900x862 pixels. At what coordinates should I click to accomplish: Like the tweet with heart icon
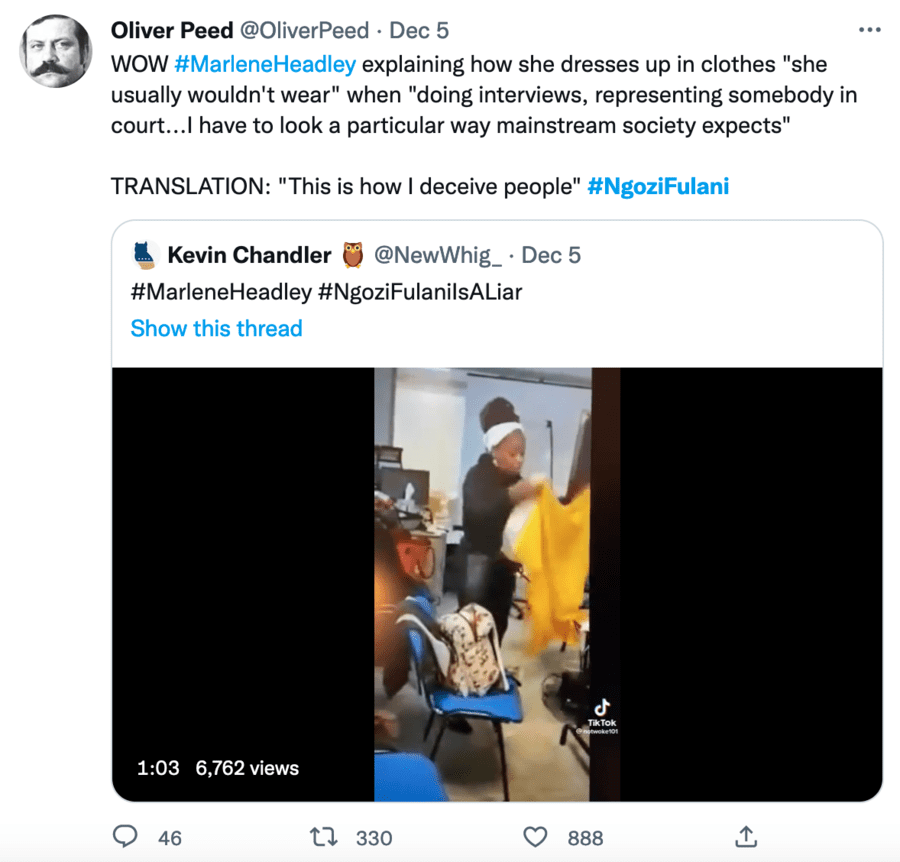[x=537, y=836]
